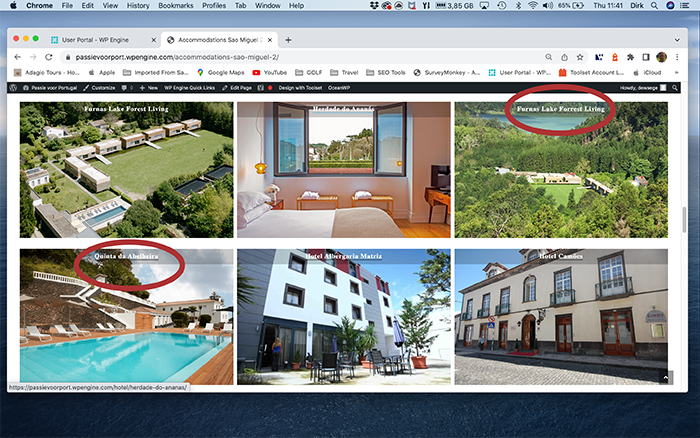Close the User Portal - WP Engine tab
This screenshot has width=700, height=438.
click(154, 40)
